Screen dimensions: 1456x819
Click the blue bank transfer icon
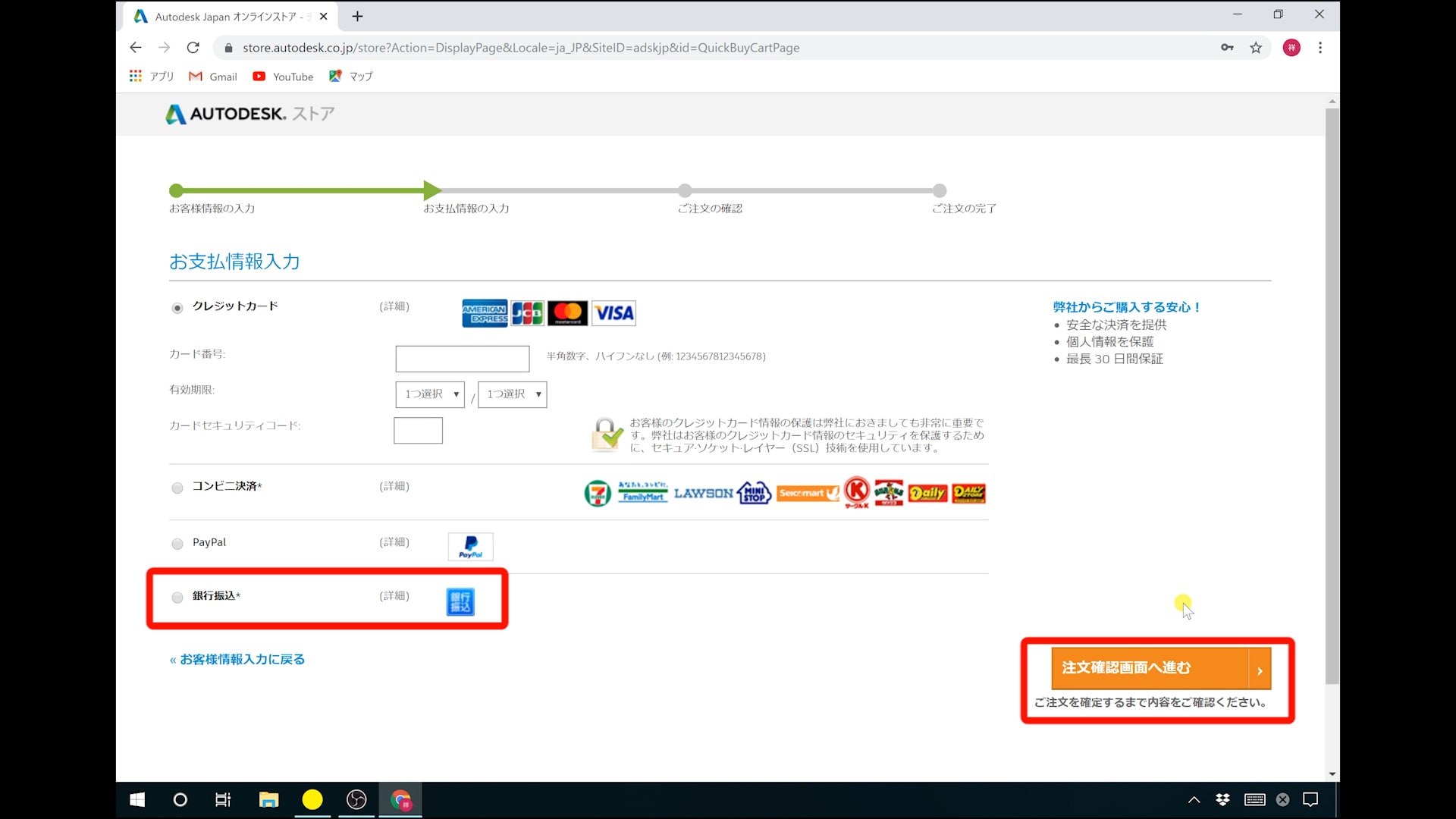pos(460,601)
